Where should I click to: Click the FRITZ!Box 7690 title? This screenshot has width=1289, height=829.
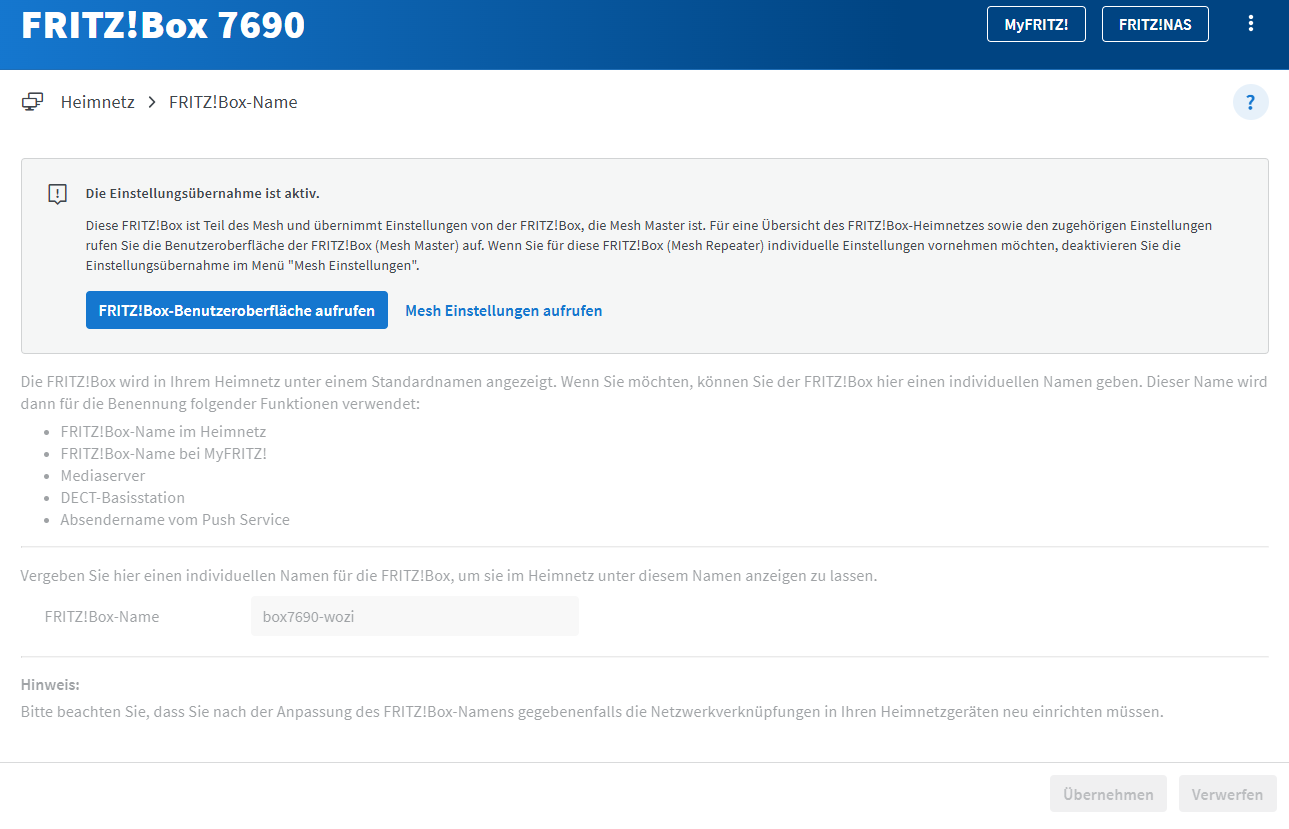click(163, 25)
